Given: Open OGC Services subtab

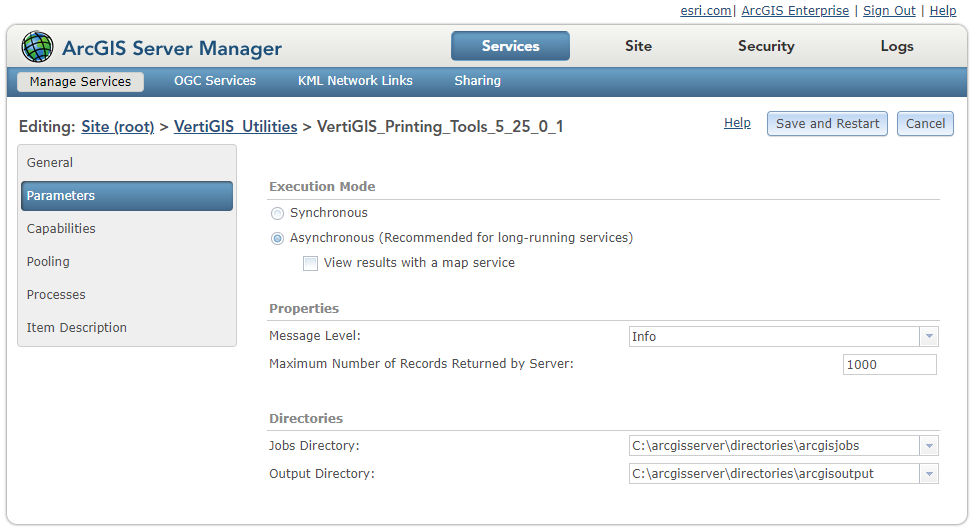Looking at the screenshot, I should (215, 81).
